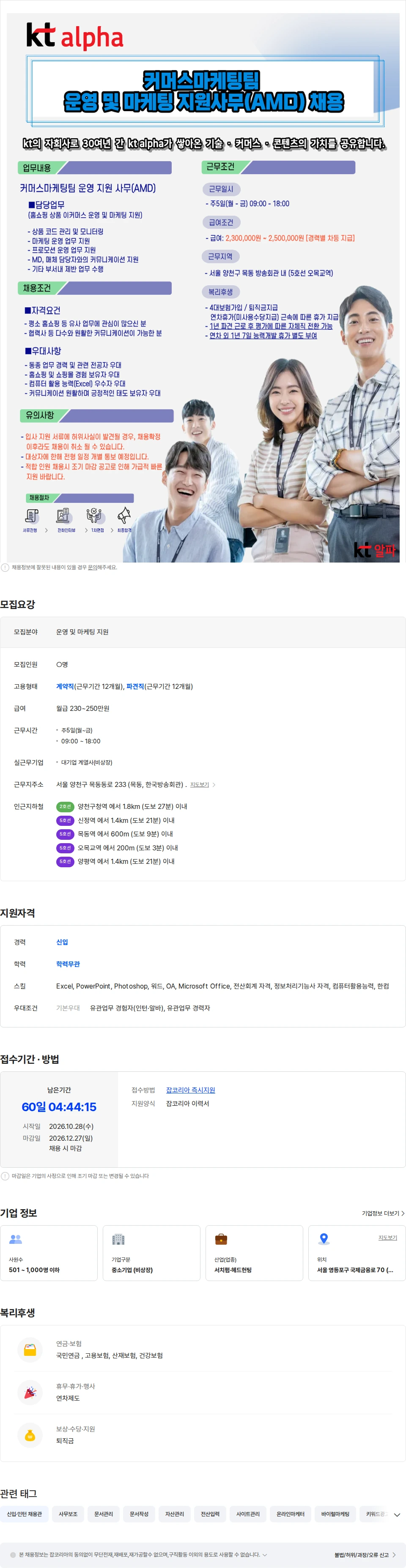The height and width of the screenshot is (1568, 406).
Task: Click the 파견직 employment type text
Action: point(135,687)
